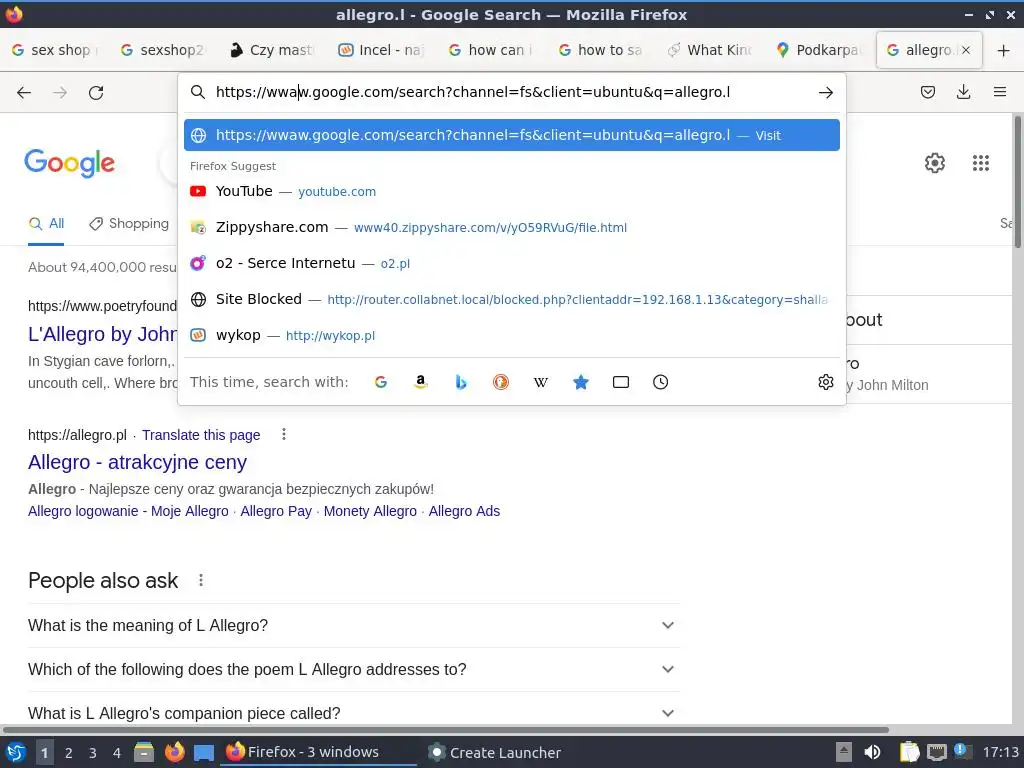Search this time with Bing icon
The image size is (1024, 768).
point(461,382)
